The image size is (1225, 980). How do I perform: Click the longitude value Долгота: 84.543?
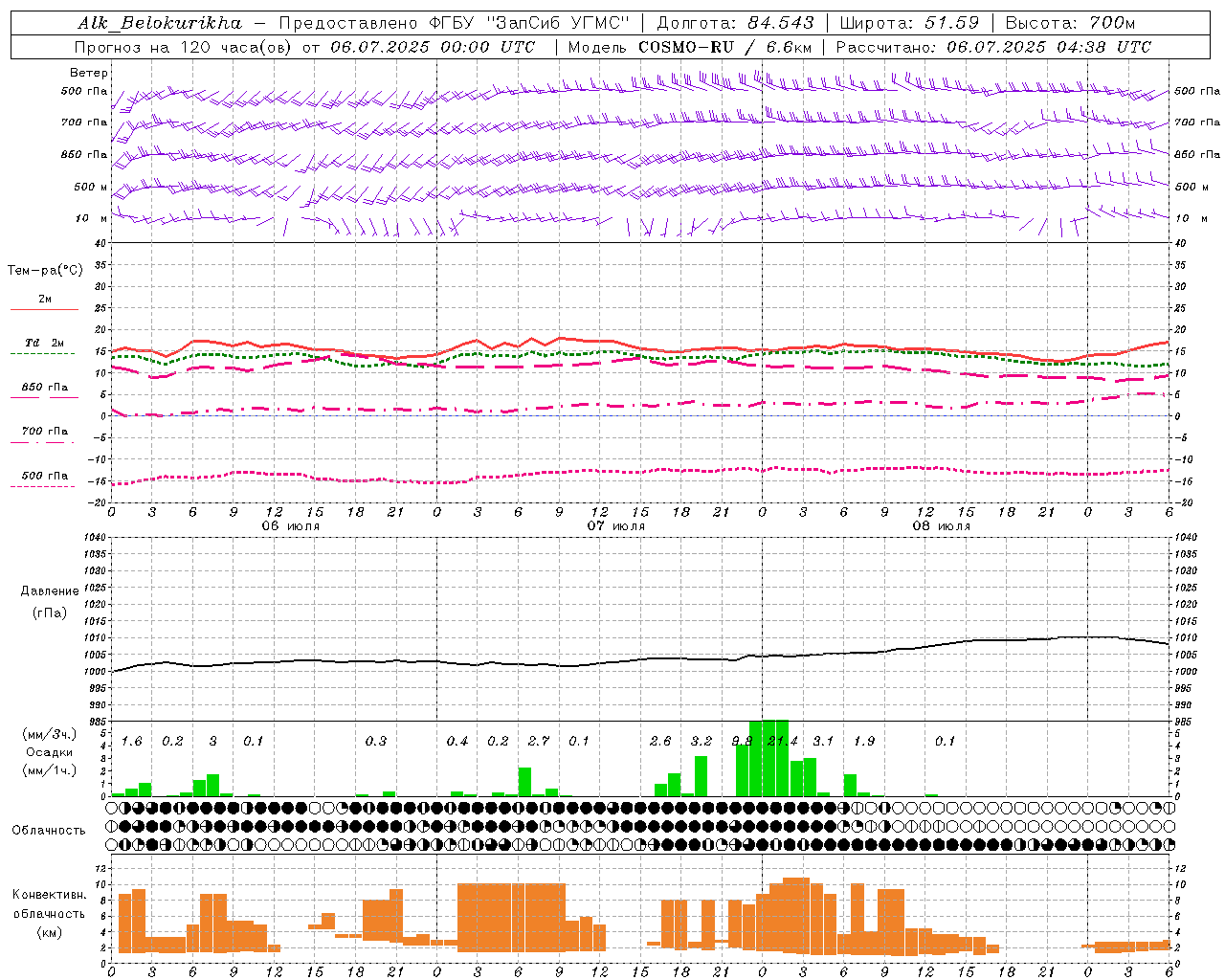pyautogui.click(x=735, y=23)
